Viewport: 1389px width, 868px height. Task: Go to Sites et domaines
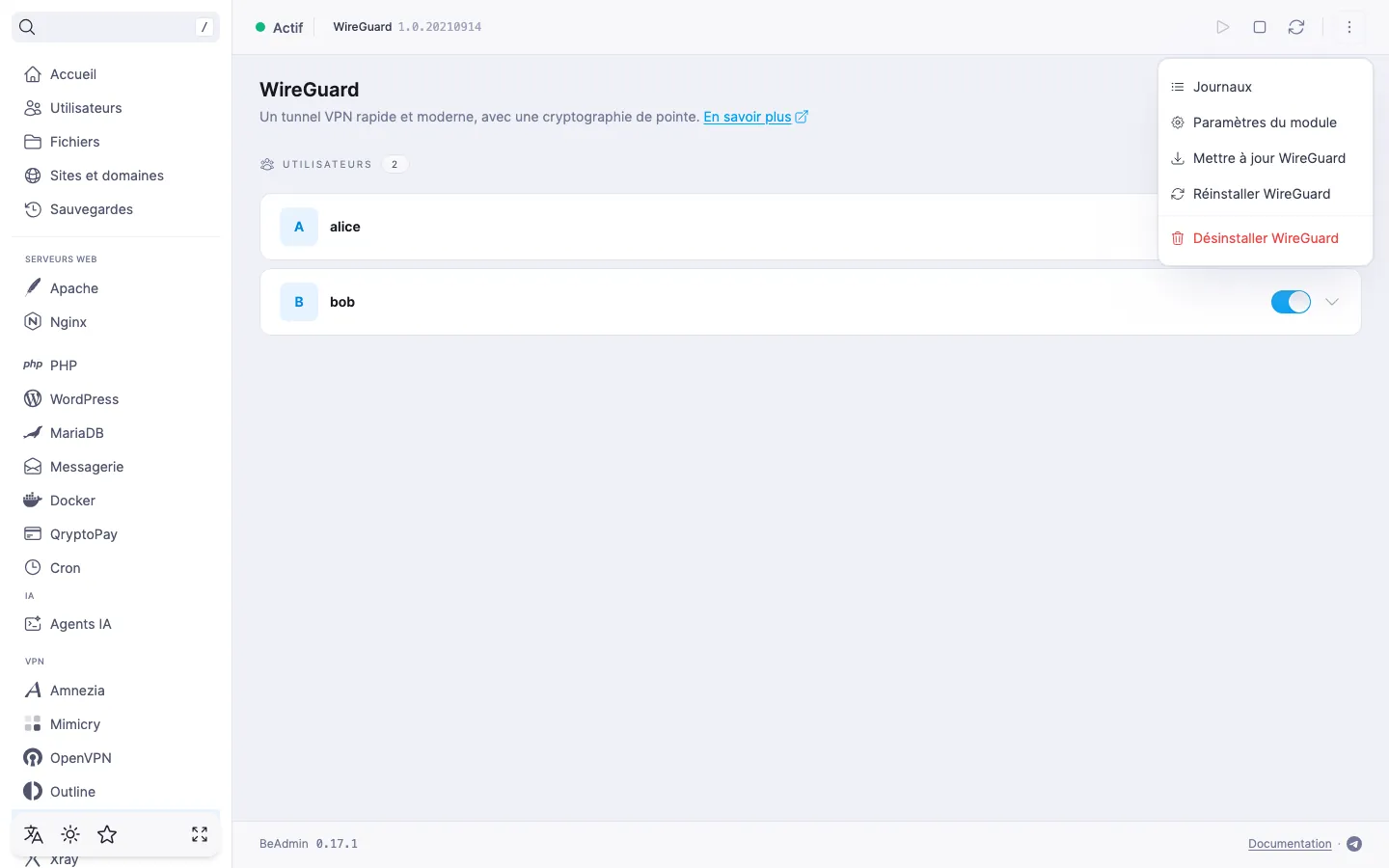(x=116, y=176)
